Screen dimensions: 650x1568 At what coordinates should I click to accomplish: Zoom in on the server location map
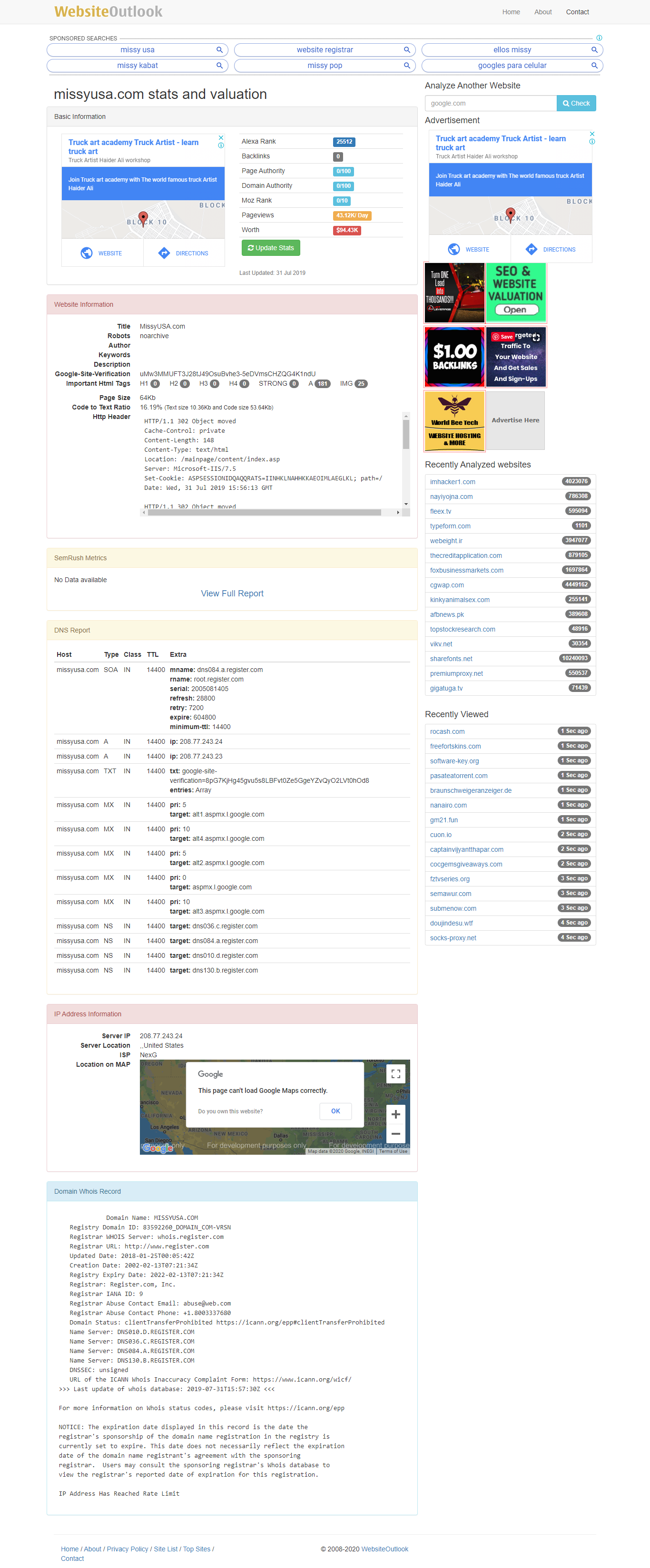[396, 1114]
